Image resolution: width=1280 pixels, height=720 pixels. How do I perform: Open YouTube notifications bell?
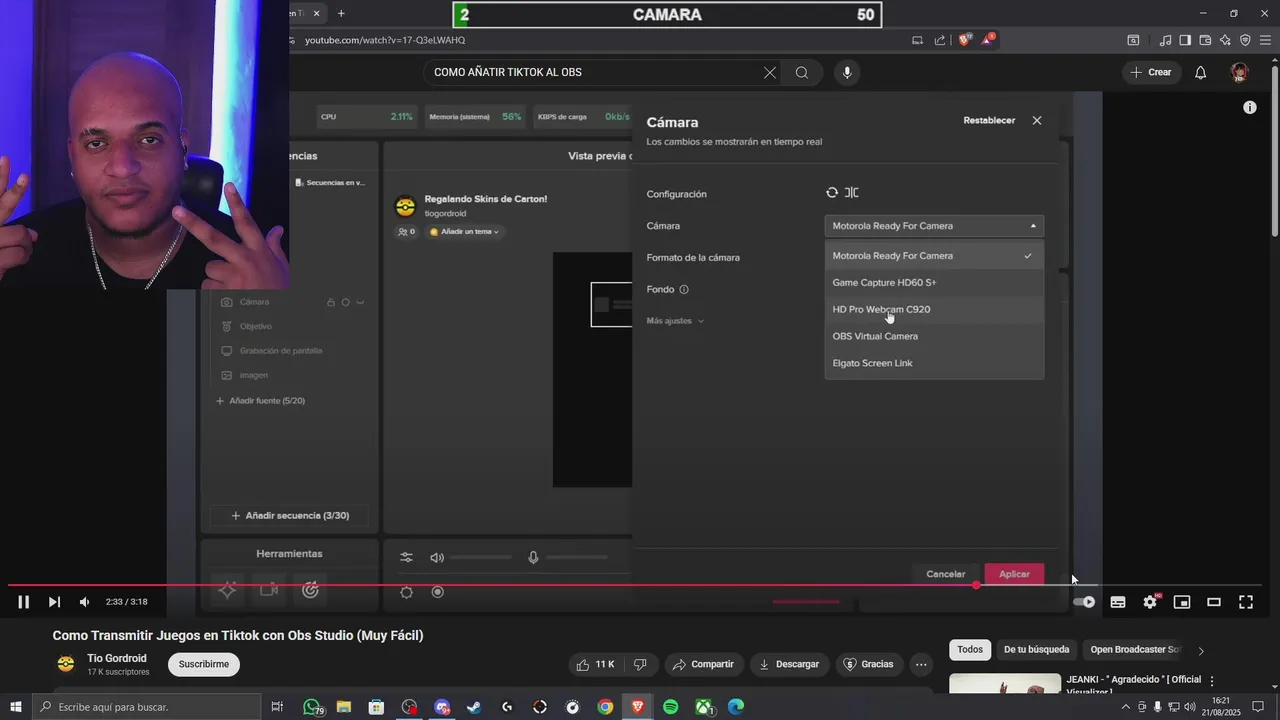[1201, 72]
